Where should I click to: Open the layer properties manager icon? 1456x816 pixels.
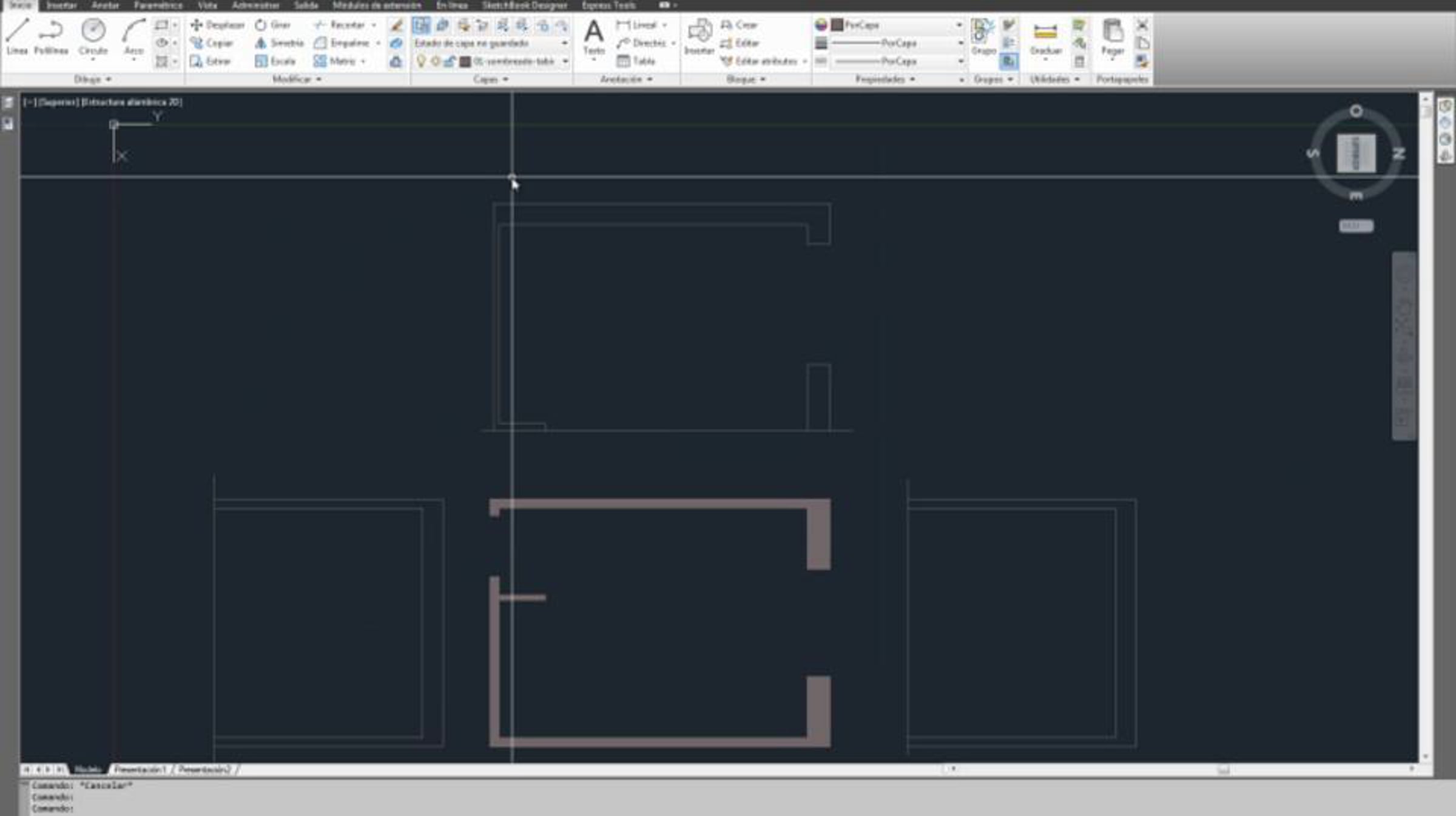[421, 25]
